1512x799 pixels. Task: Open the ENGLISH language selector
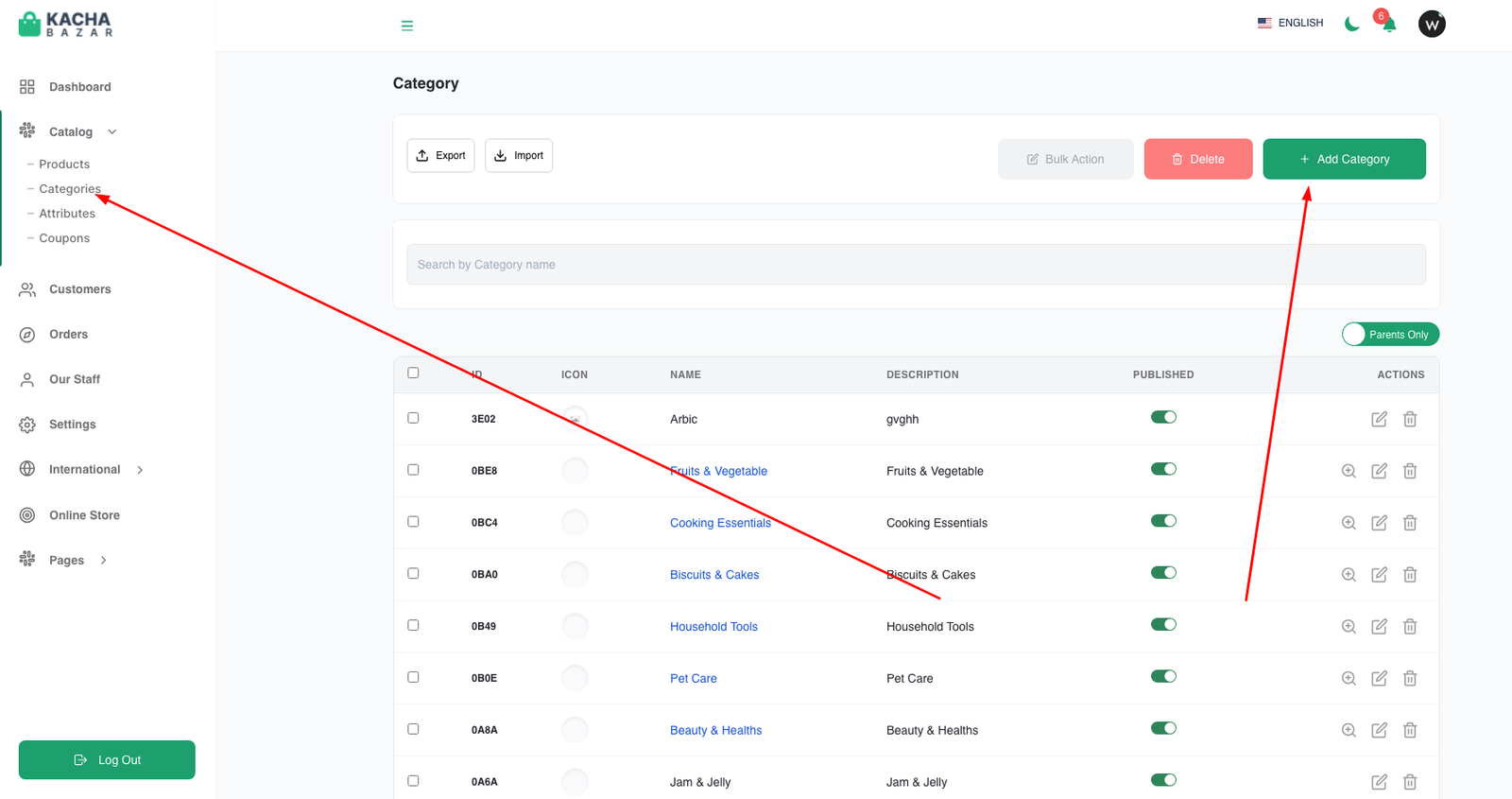(1290, 23)
